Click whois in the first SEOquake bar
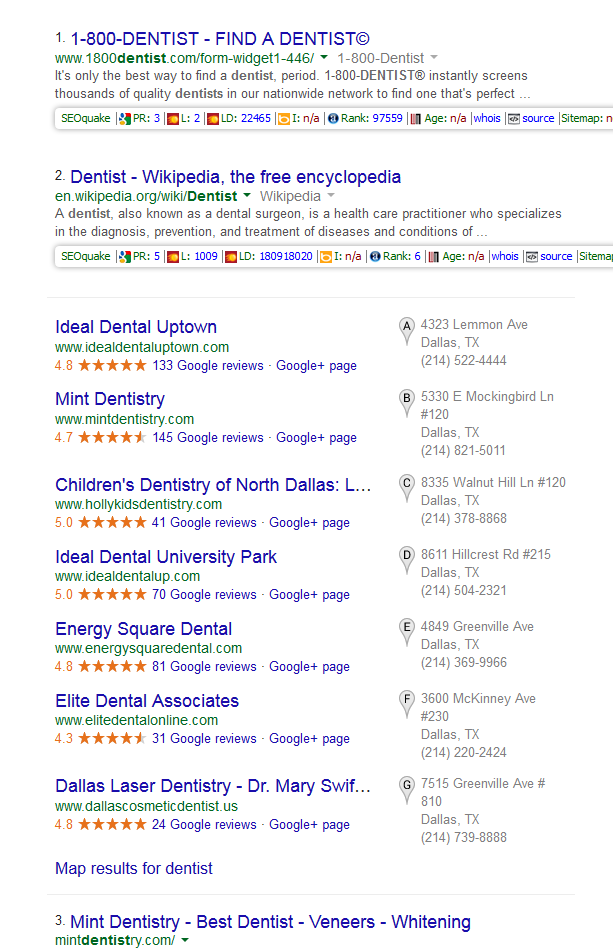Screen dimensions: 613x949 point(486,118)
